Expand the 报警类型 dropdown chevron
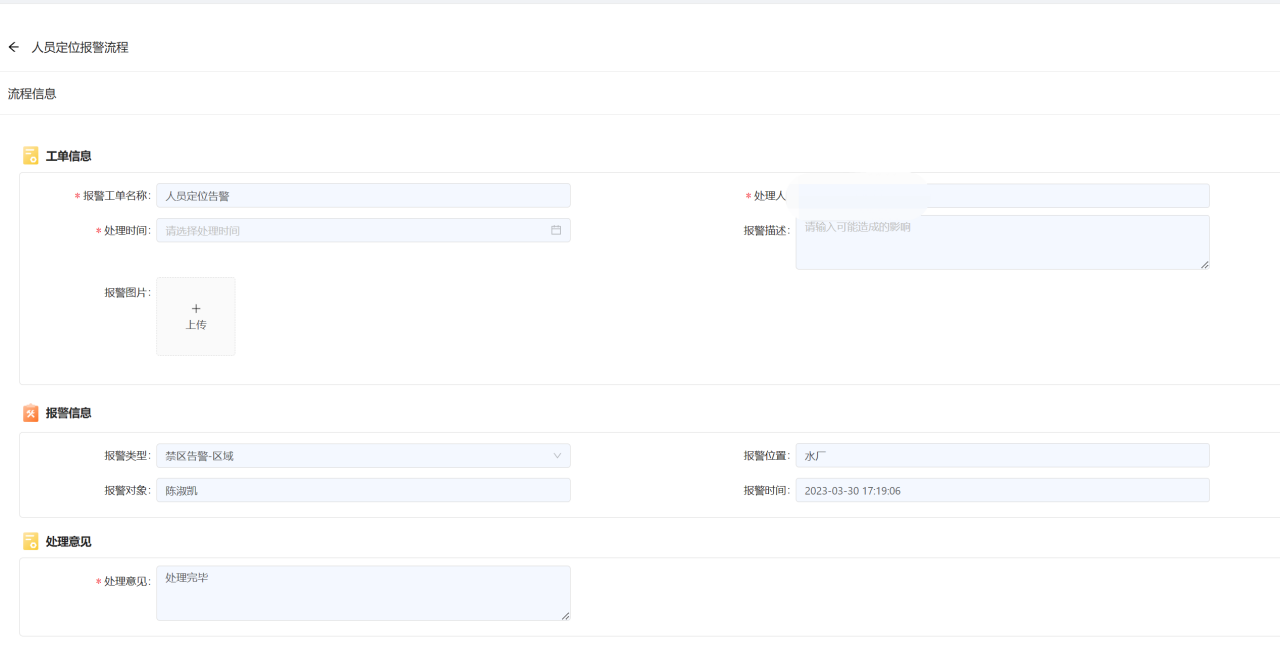Image resolution: width=1280 pixels, height=652 pixels. click(557, 456)
